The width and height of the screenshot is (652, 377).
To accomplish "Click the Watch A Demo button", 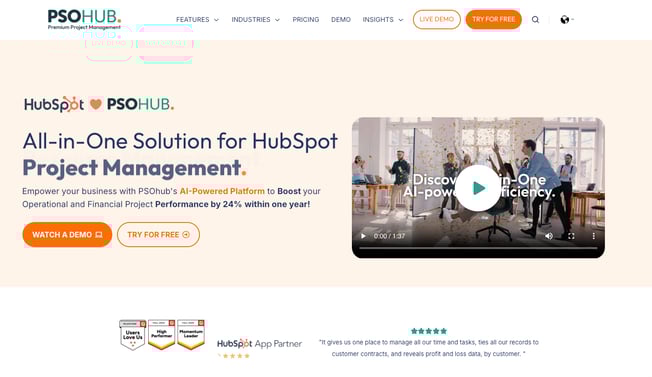I will click(x=67, y=235).
